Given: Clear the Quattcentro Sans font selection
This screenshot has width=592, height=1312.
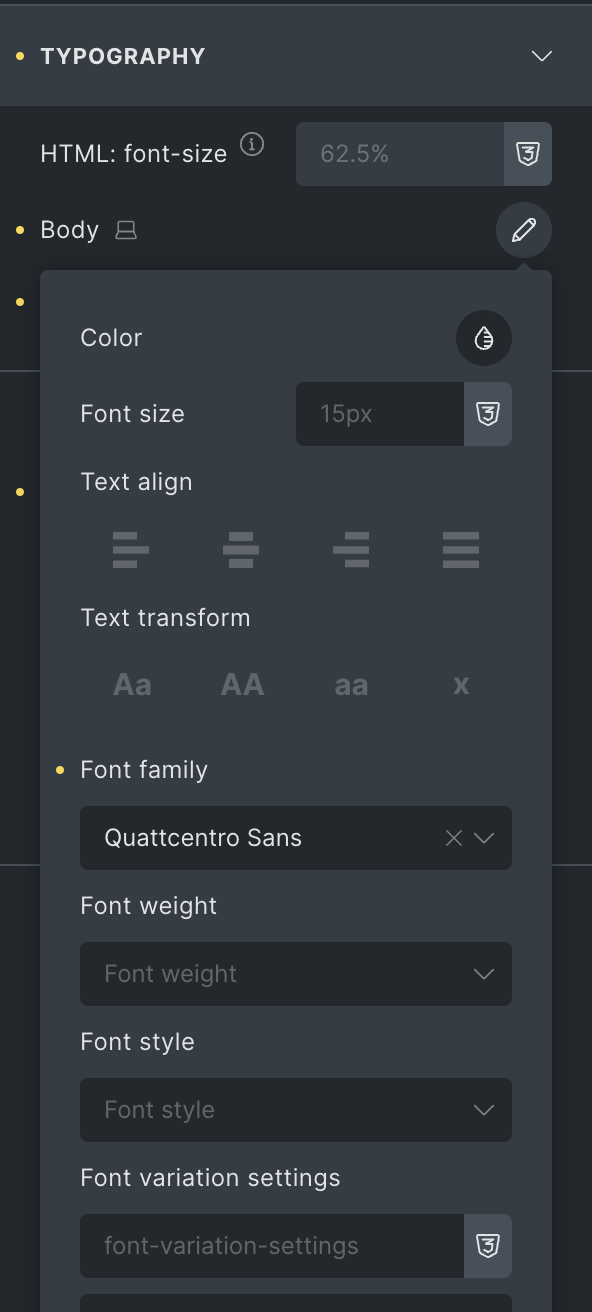Looking at the screenshot, I should pos(454,838).
